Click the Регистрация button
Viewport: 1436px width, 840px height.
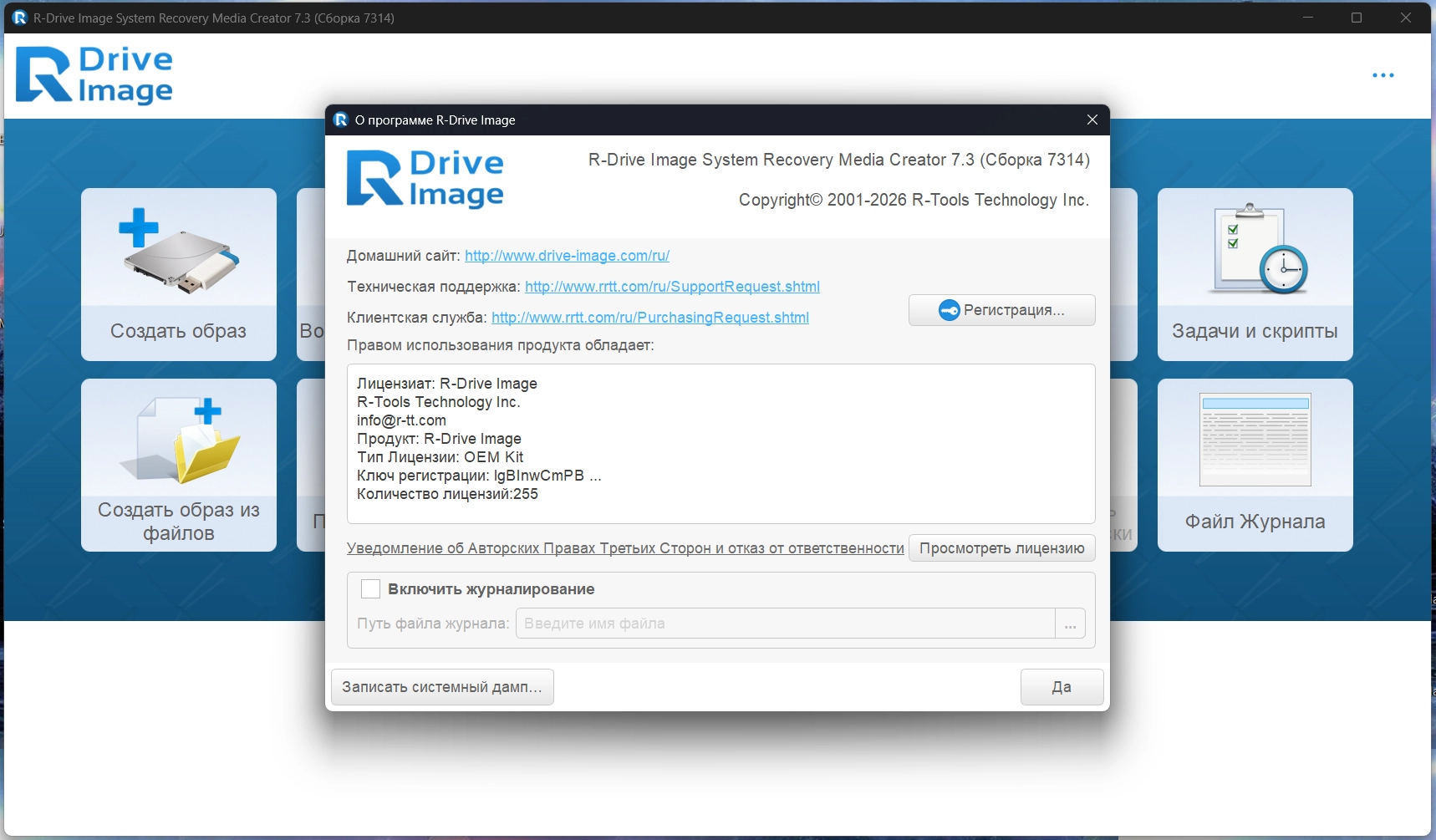[x=1002, y=310]
